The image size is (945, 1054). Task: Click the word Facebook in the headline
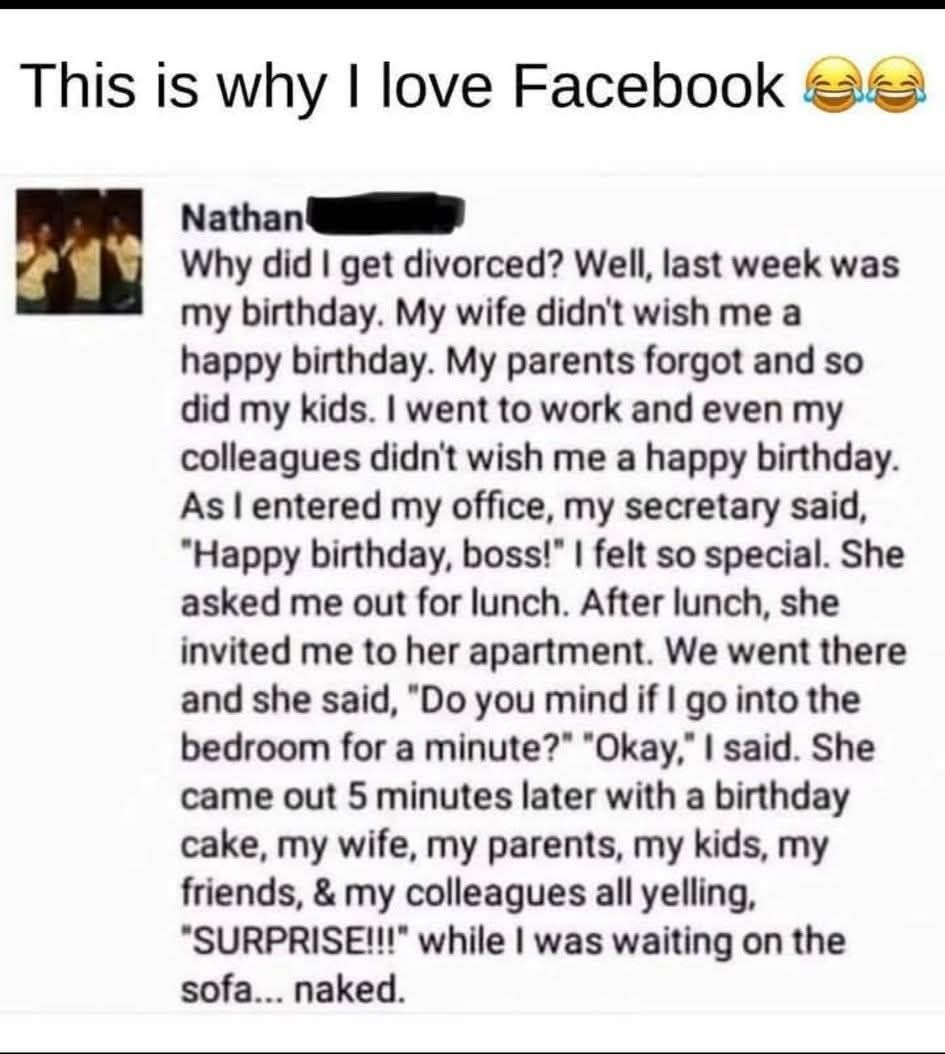click(x=649, y=87)
